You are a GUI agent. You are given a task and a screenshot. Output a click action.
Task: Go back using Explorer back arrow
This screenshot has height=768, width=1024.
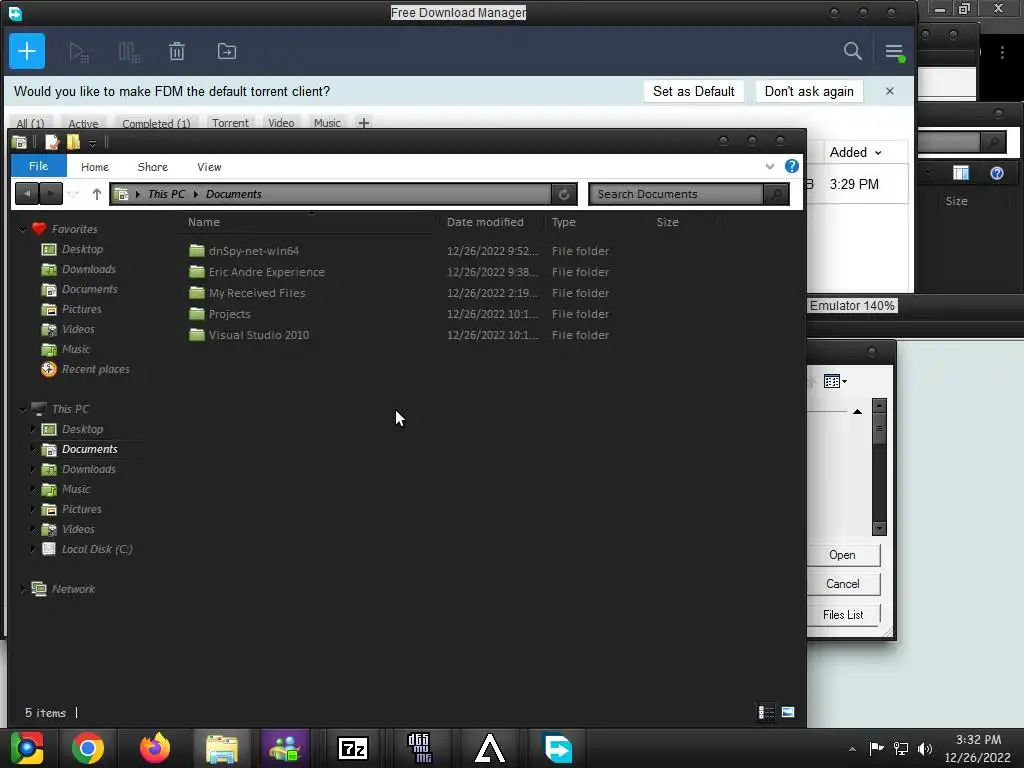point(27,194)
